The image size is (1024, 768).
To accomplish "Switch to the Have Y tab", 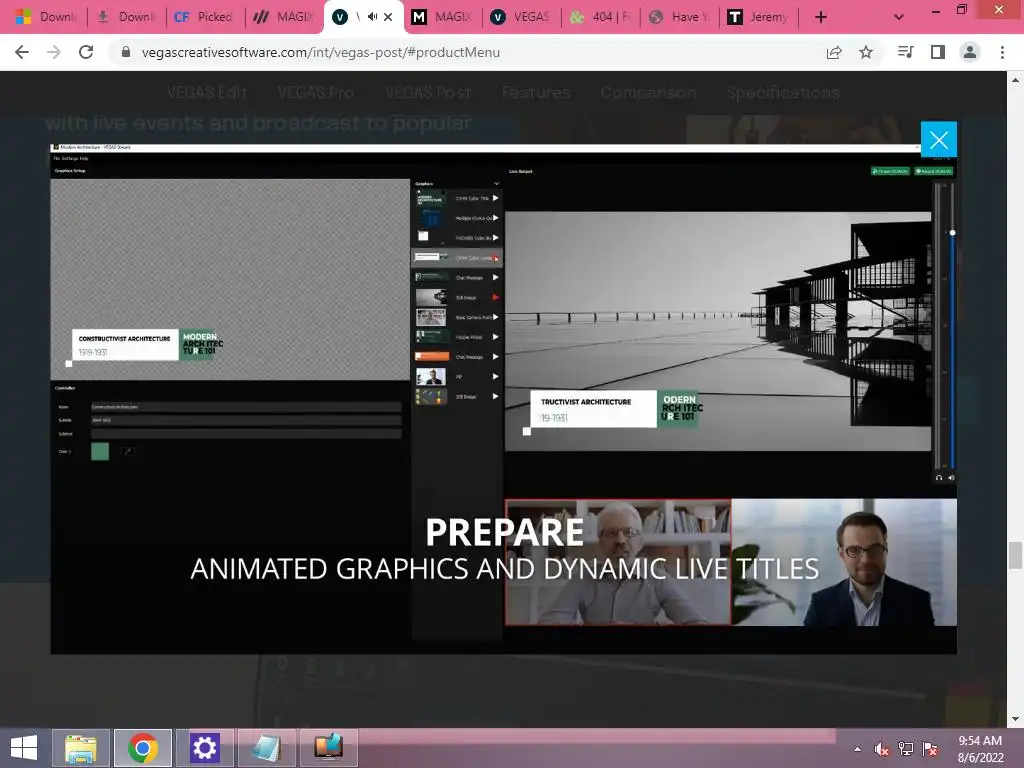I will [679, 17].
